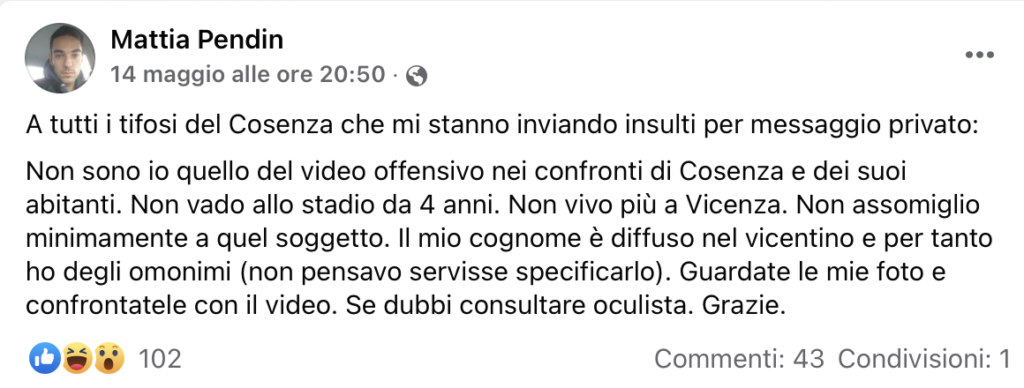
Task: Open the Mattia Pendin profile name link
Action: click(x=197, y=40)
